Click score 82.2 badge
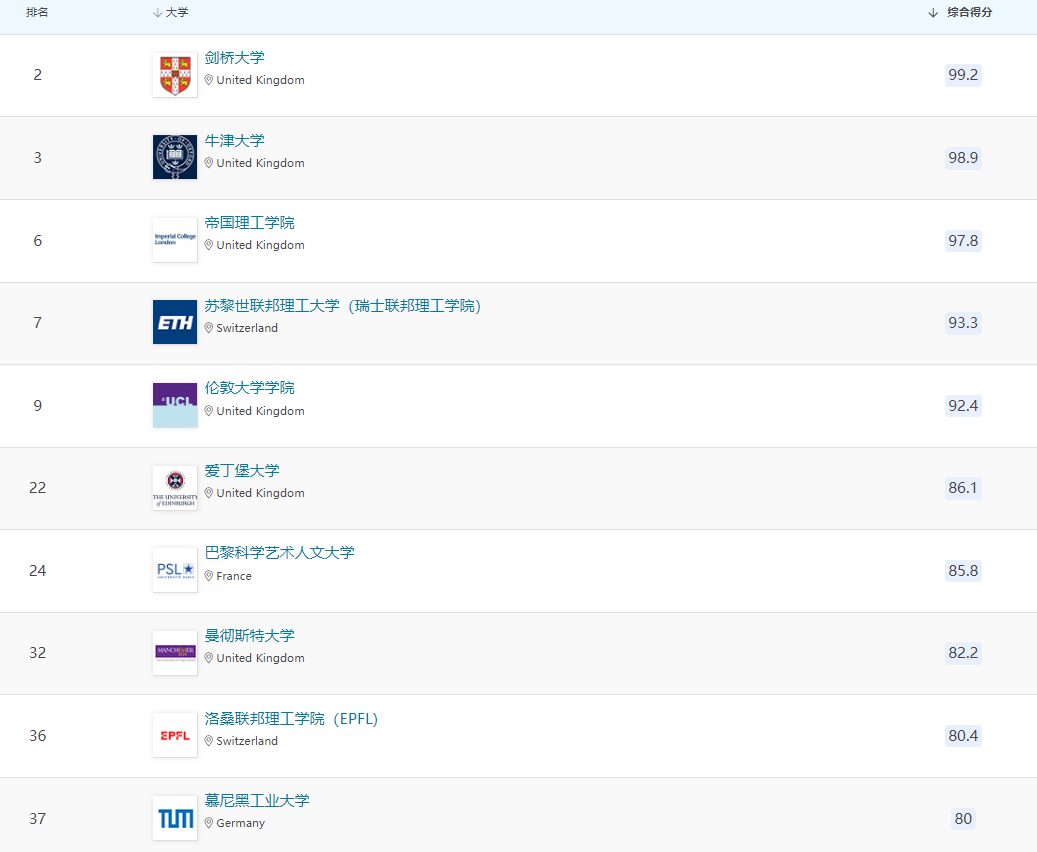1037x852 pixels. (963, 653)
